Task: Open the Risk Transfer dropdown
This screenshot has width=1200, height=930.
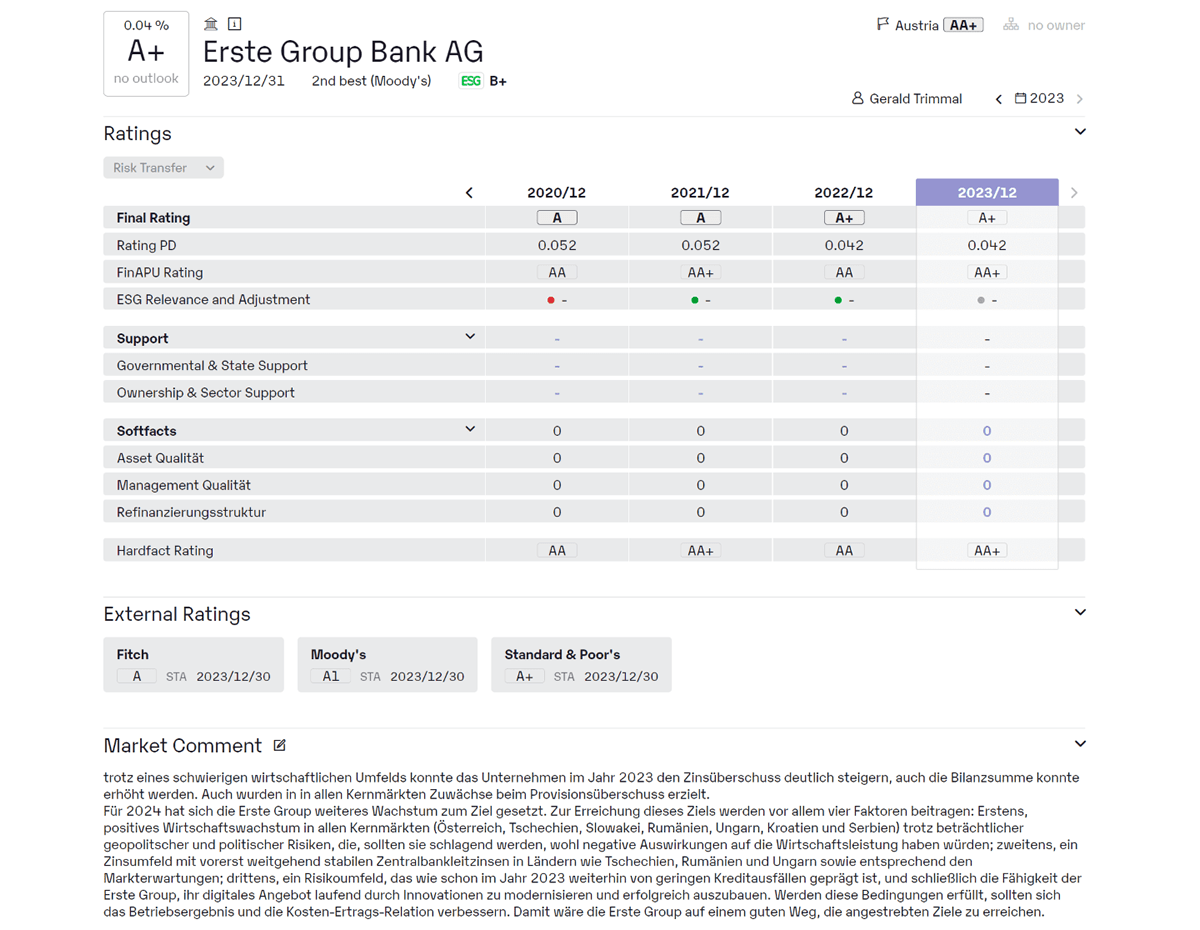Action: tap(163, 168)
